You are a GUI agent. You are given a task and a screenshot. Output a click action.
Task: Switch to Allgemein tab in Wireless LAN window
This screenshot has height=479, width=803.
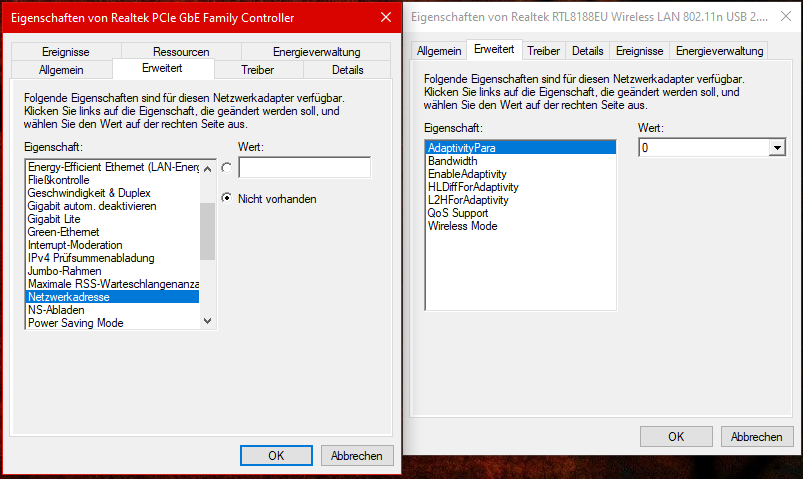(x=439, y=51)
